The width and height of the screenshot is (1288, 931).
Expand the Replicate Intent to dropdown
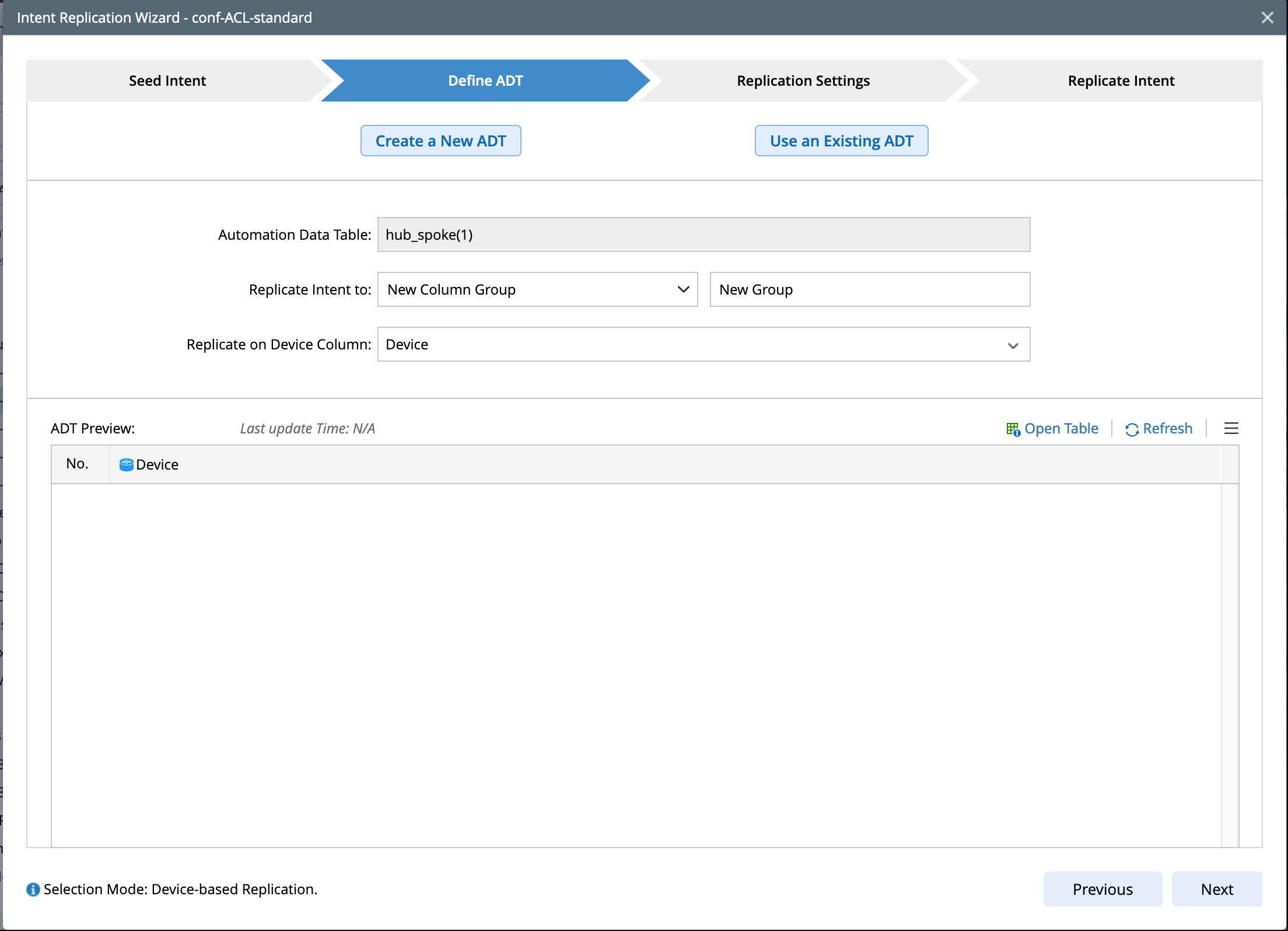(537, 289)
